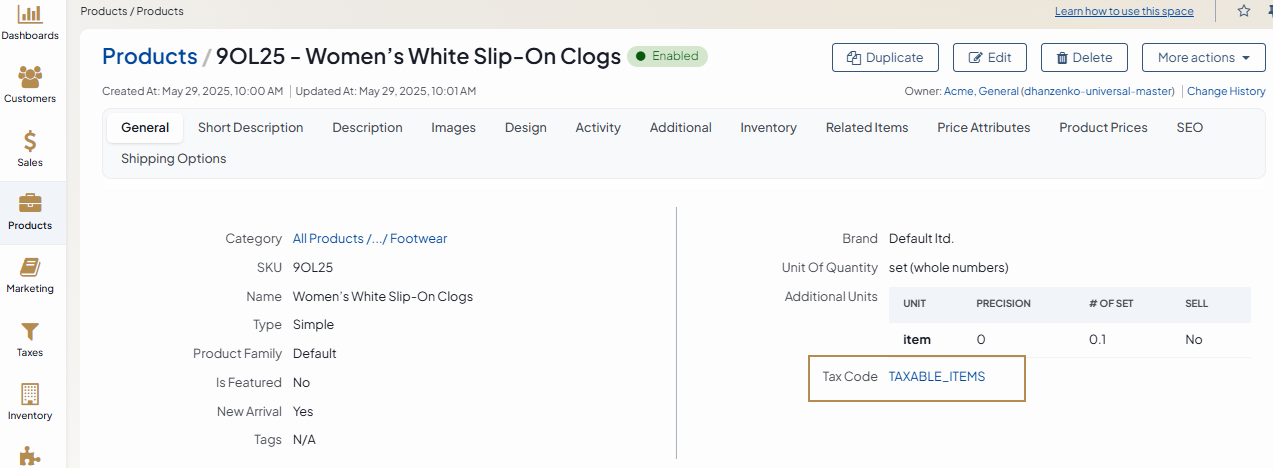Image resolution: width=1273 pixels, height=468 pixels.
Task: Switch to the Short Description tab
Action: tap(250, 128)
